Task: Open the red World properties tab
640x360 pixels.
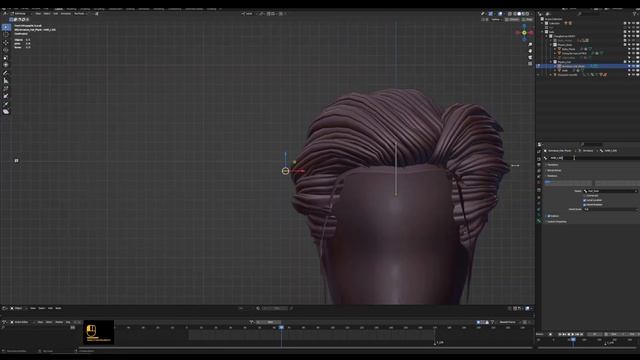Action: pos(539,182)
